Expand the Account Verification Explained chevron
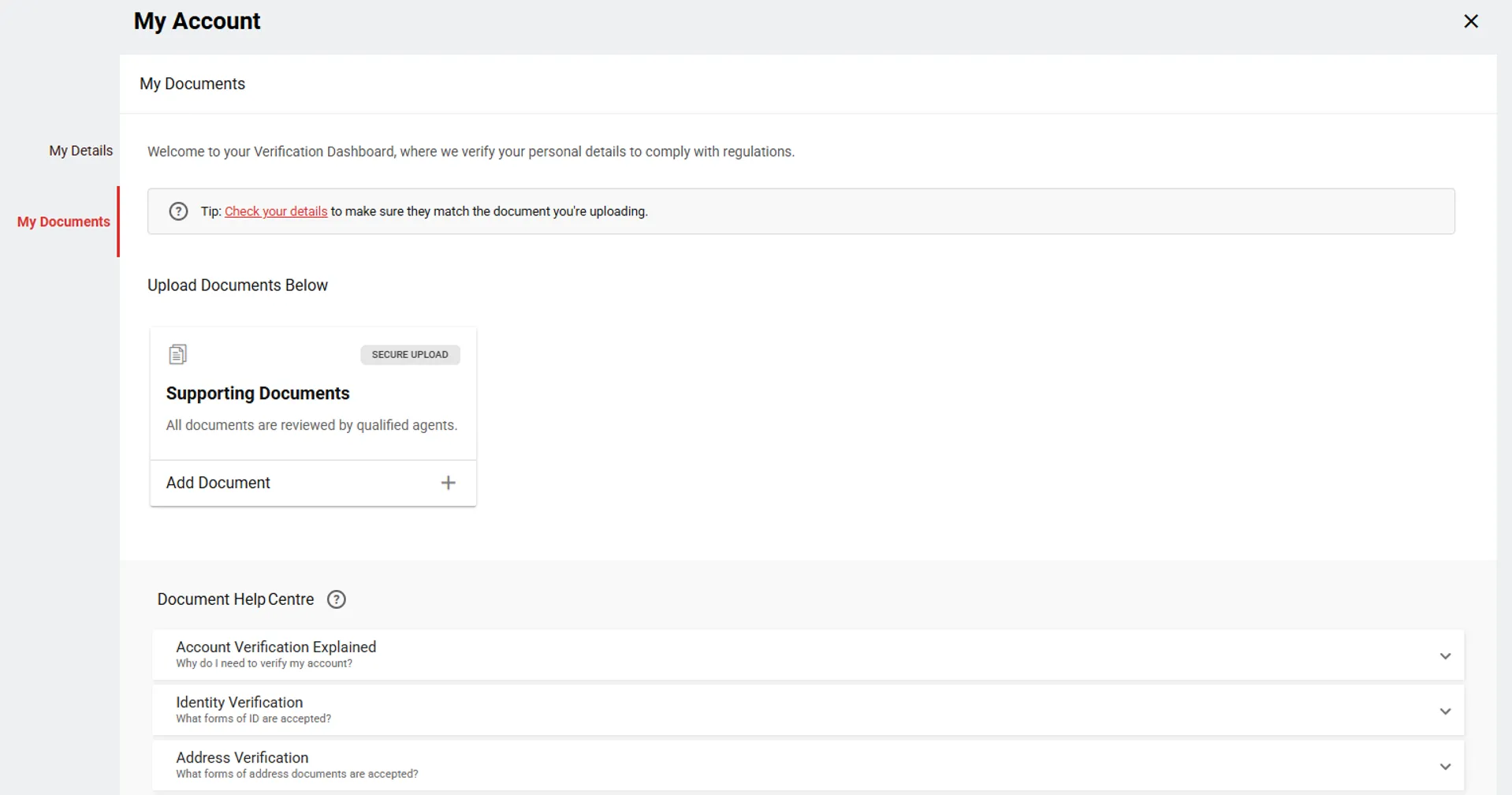 point(1445,656)
